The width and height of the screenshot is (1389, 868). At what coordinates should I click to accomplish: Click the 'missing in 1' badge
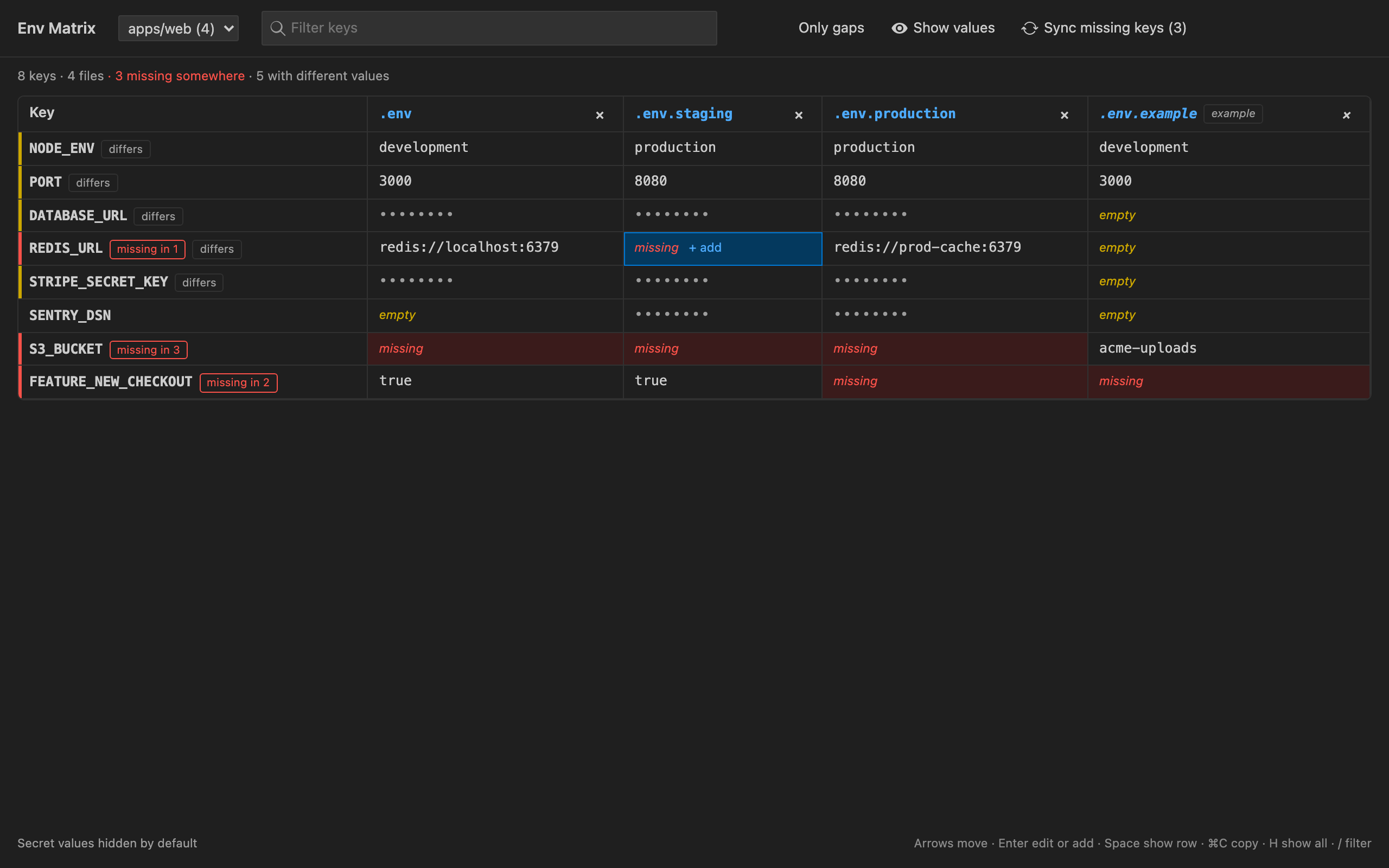(148, 249)
